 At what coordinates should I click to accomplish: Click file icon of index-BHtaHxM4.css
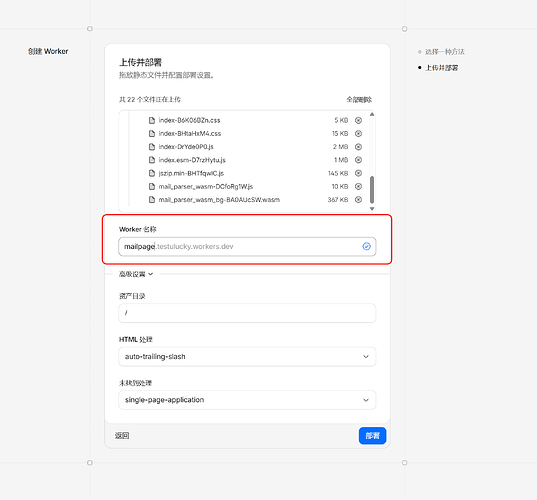(x=152, y=134)
